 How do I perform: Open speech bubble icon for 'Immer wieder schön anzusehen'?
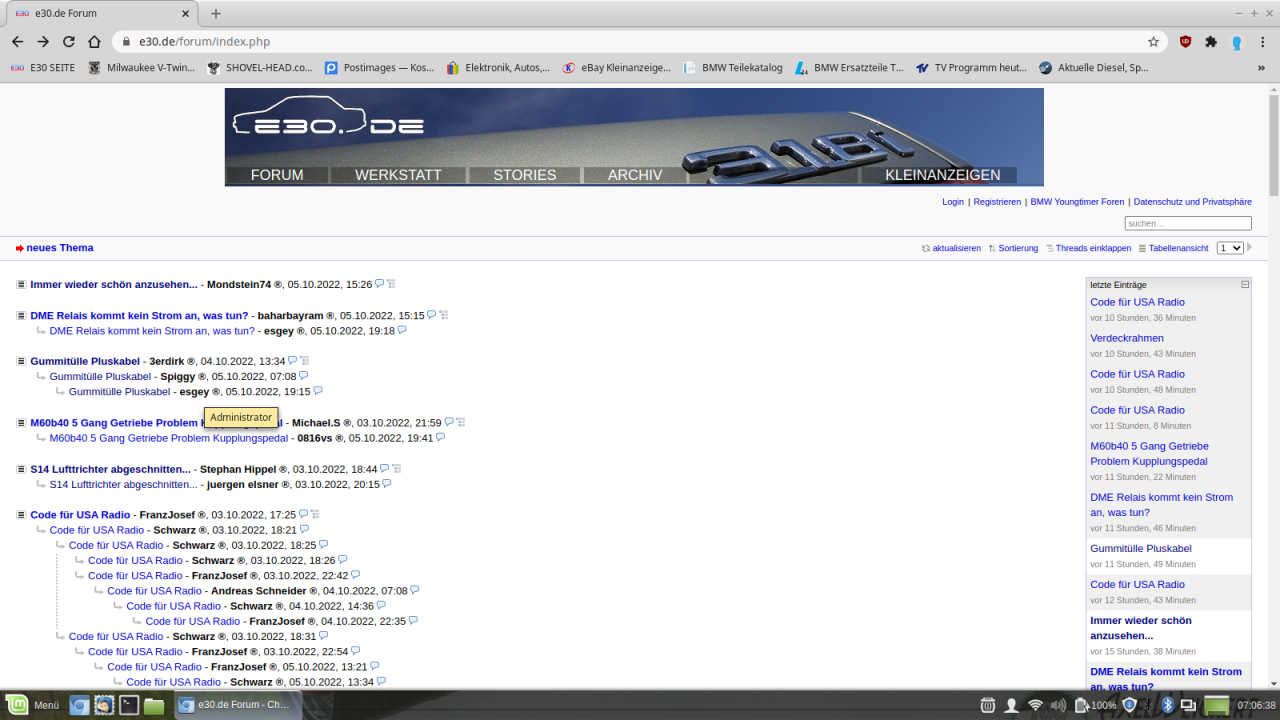tap(380, 284)
